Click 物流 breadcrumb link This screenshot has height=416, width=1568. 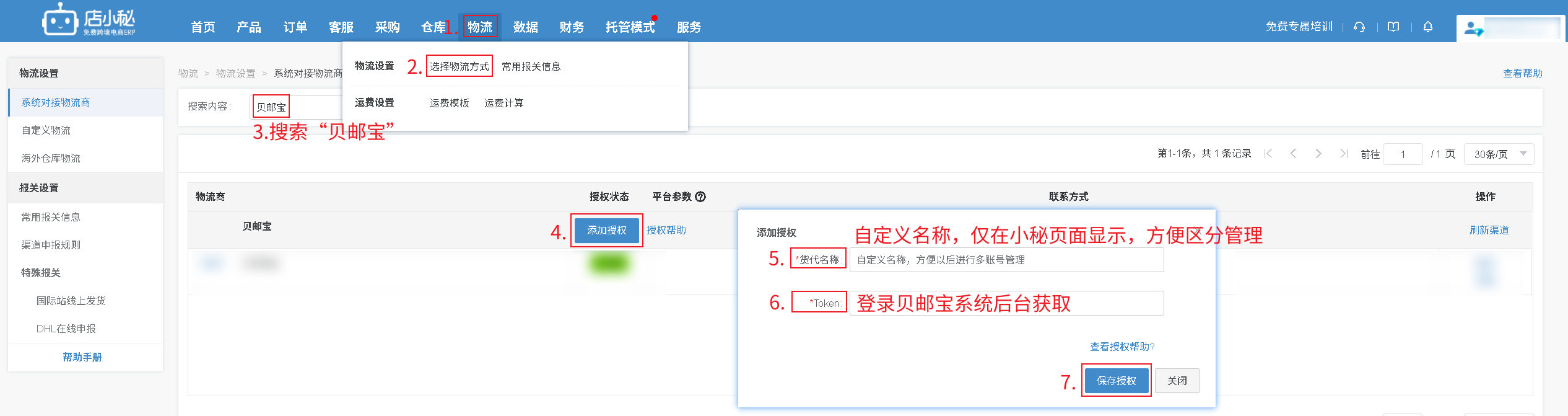(x=188, y=73)
